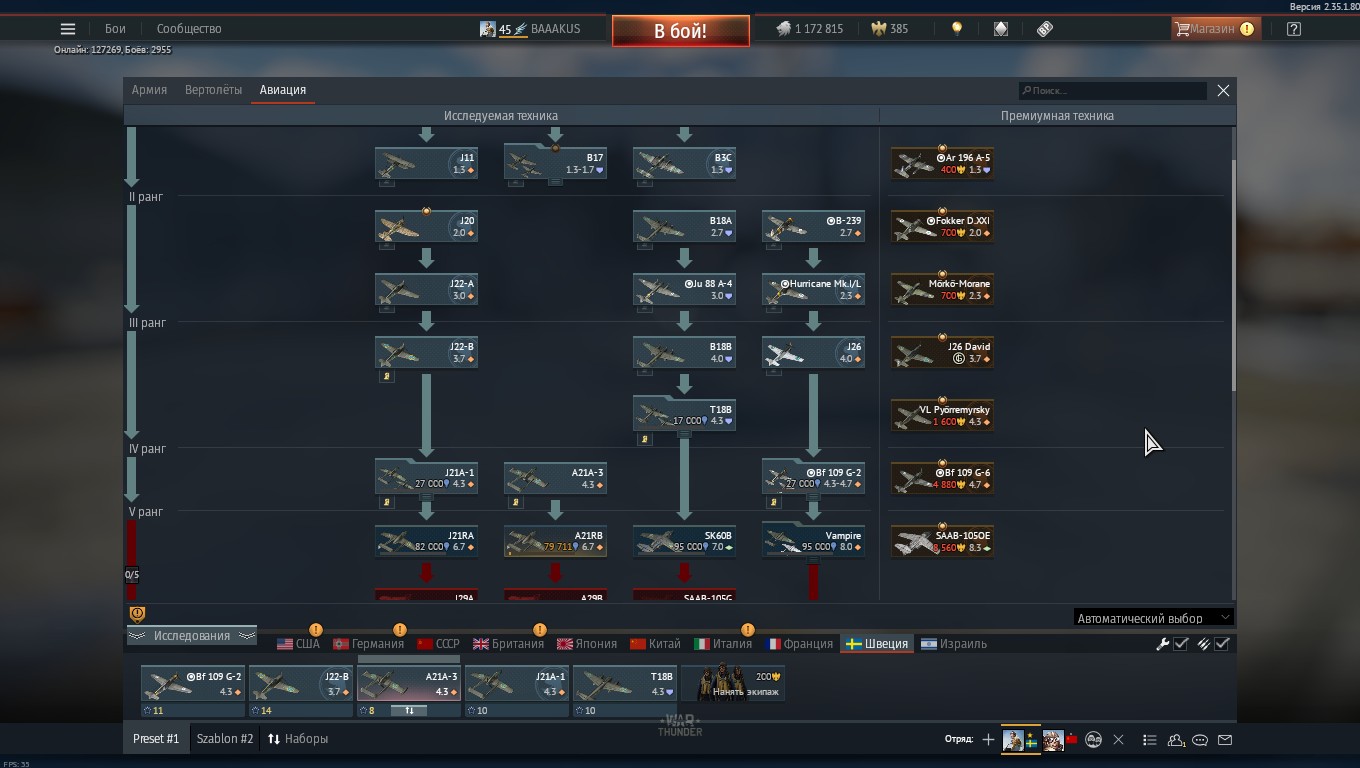
Task: Open the Бои menu
Action: pos(115,29)
